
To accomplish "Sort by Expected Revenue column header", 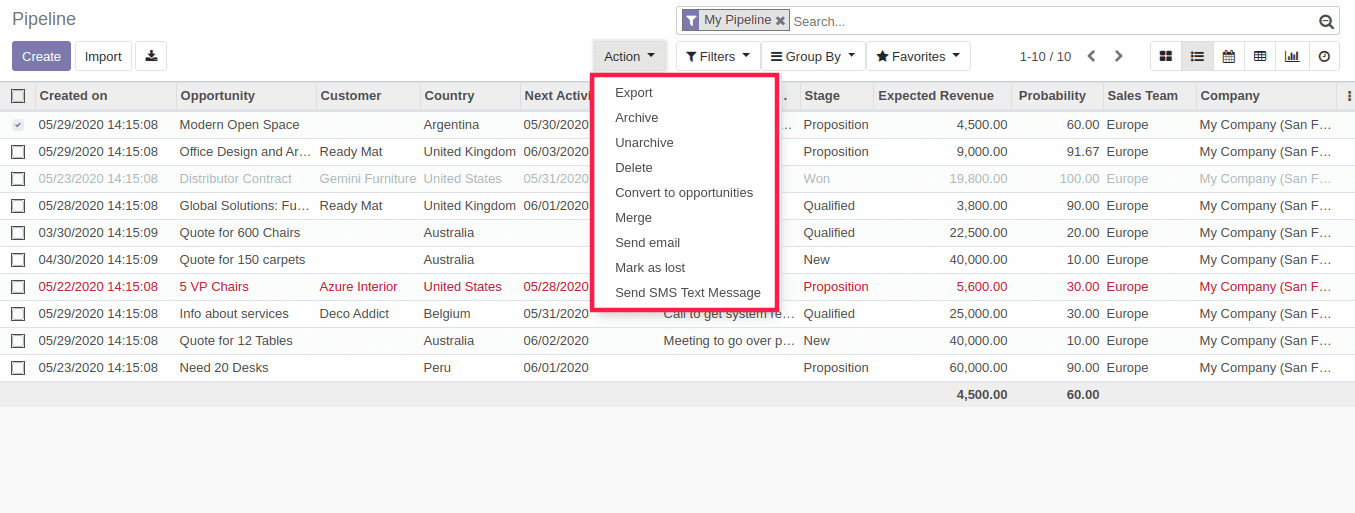I will (x=943, y=96).
